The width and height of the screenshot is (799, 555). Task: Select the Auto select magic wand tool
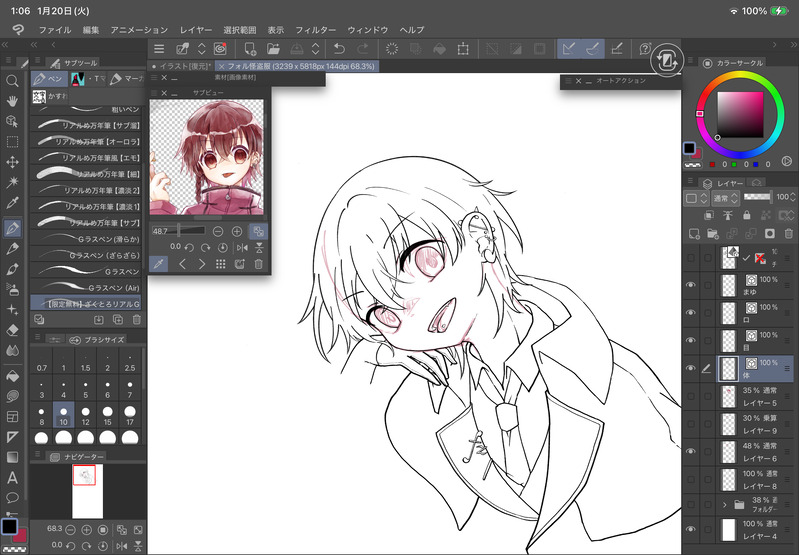click(12, 182)
